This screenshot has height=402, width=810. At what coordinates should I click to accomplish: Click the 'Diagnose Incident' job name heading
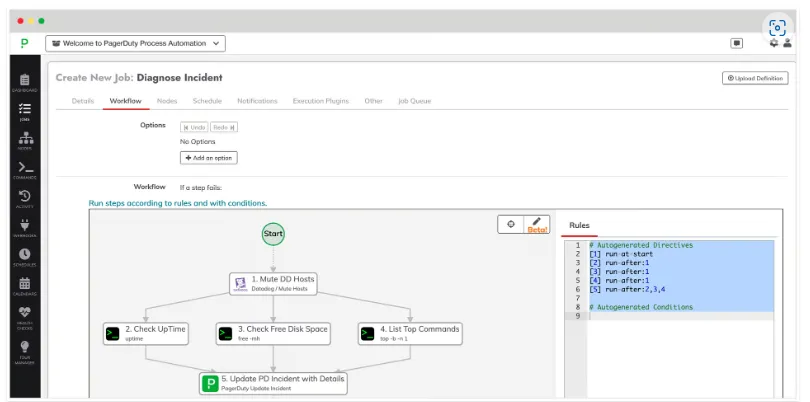click(179, 78)
